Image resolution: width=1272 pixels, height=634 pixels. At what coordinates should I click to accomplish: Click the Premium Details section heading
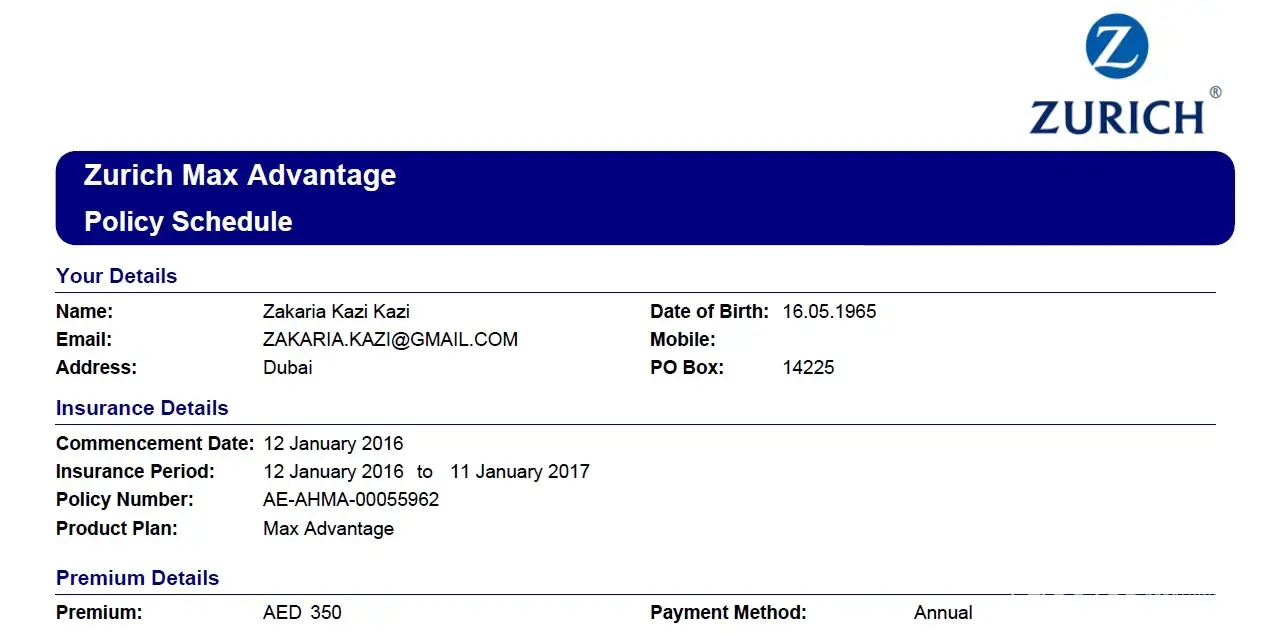coord(137,578)
